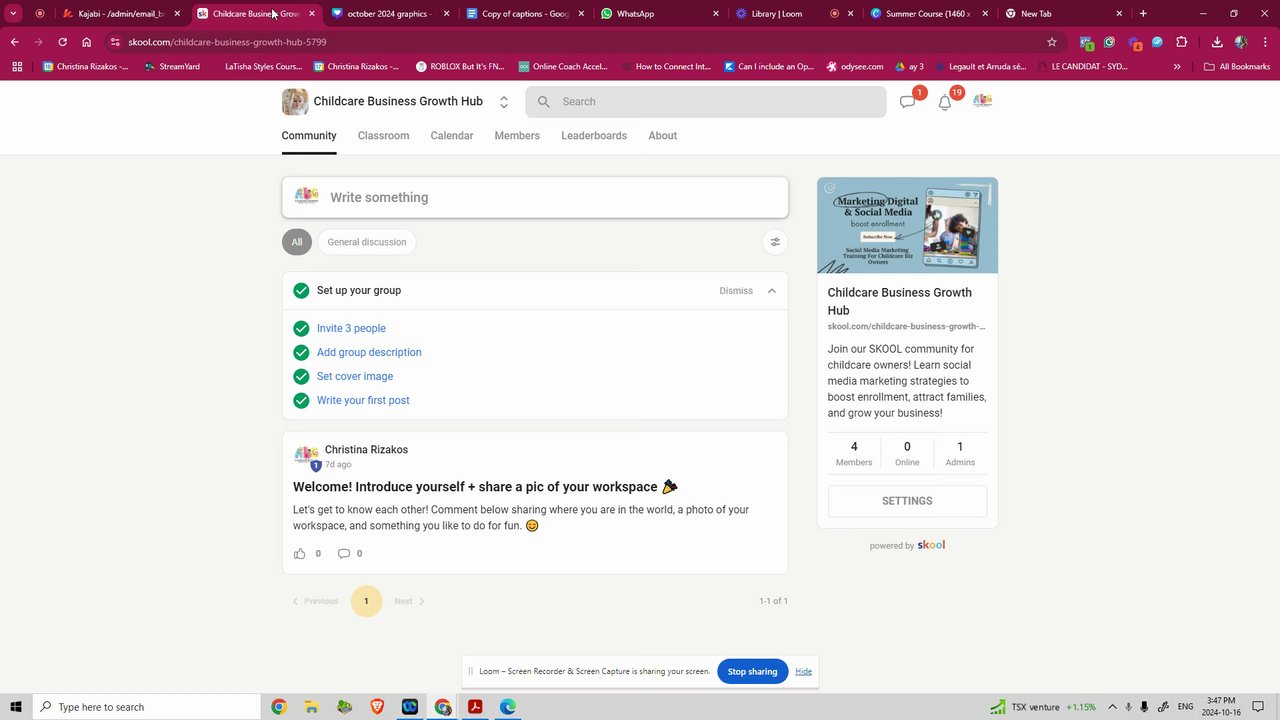Viewport: 1280px width, 720px height.
Task: Click the Write something post box
Action: coord(535,198)
